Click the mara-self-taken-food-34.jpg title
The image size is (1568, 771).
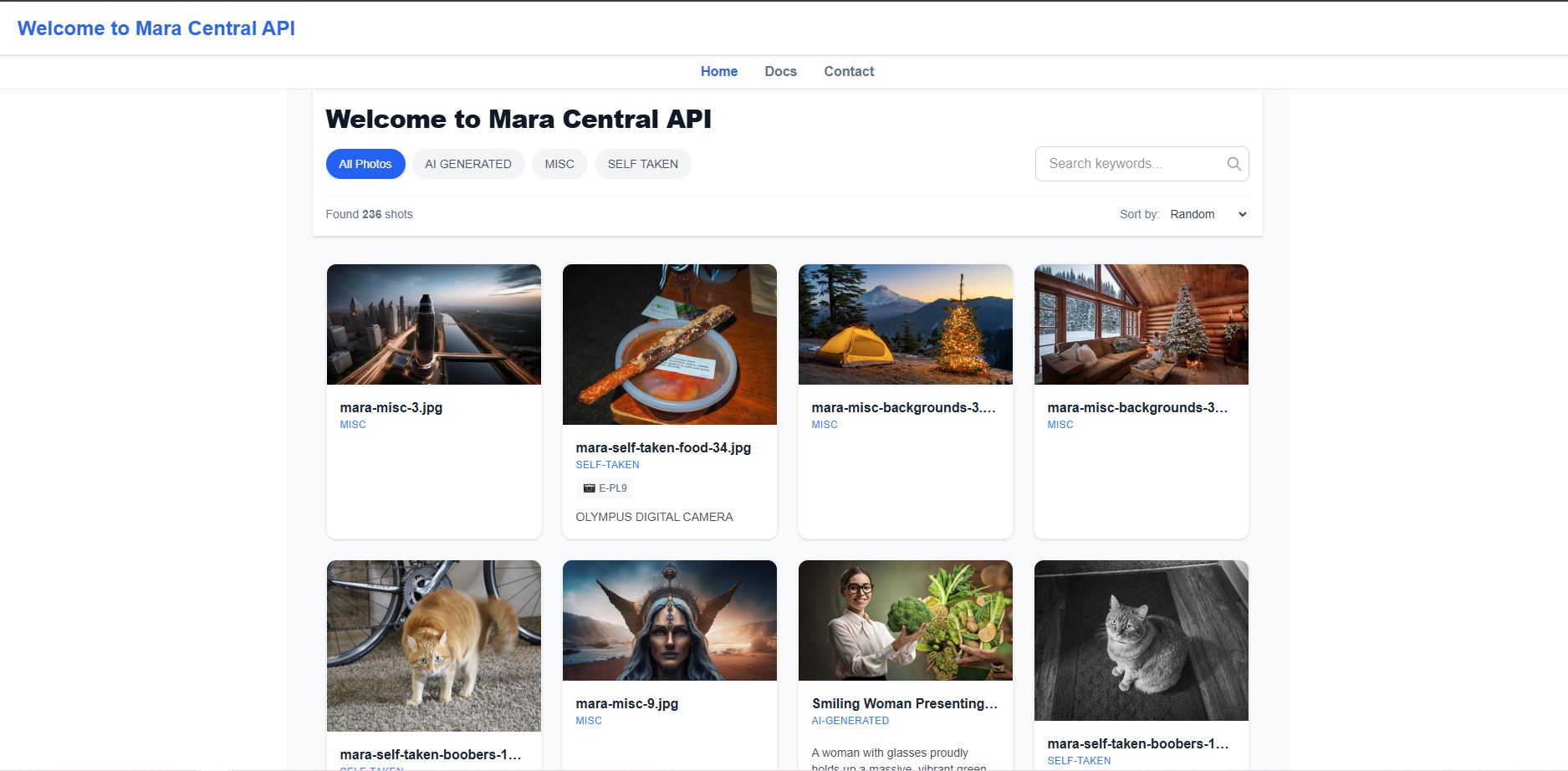click(662, 447)
